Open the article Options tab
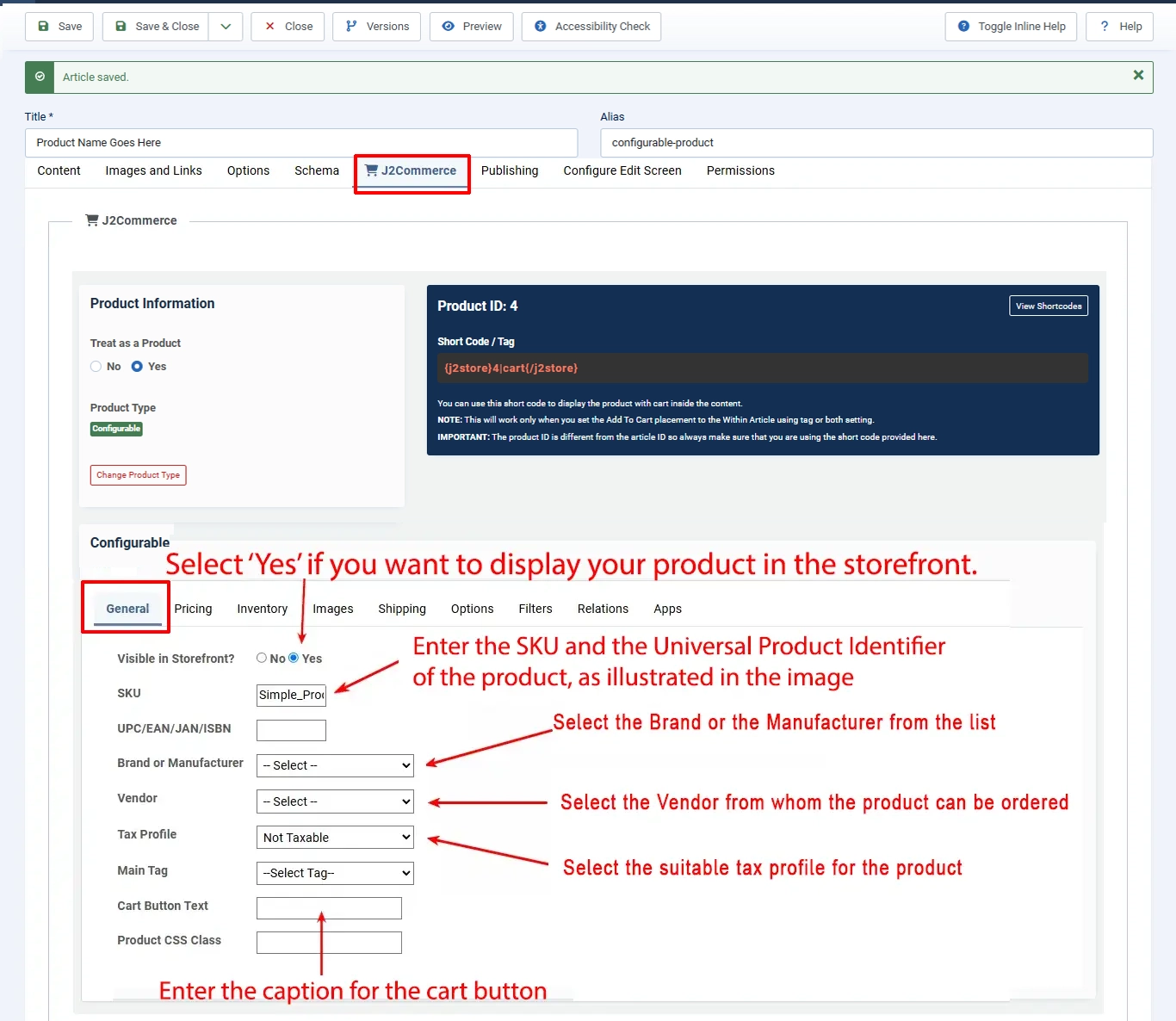 [x=248, y=170]
